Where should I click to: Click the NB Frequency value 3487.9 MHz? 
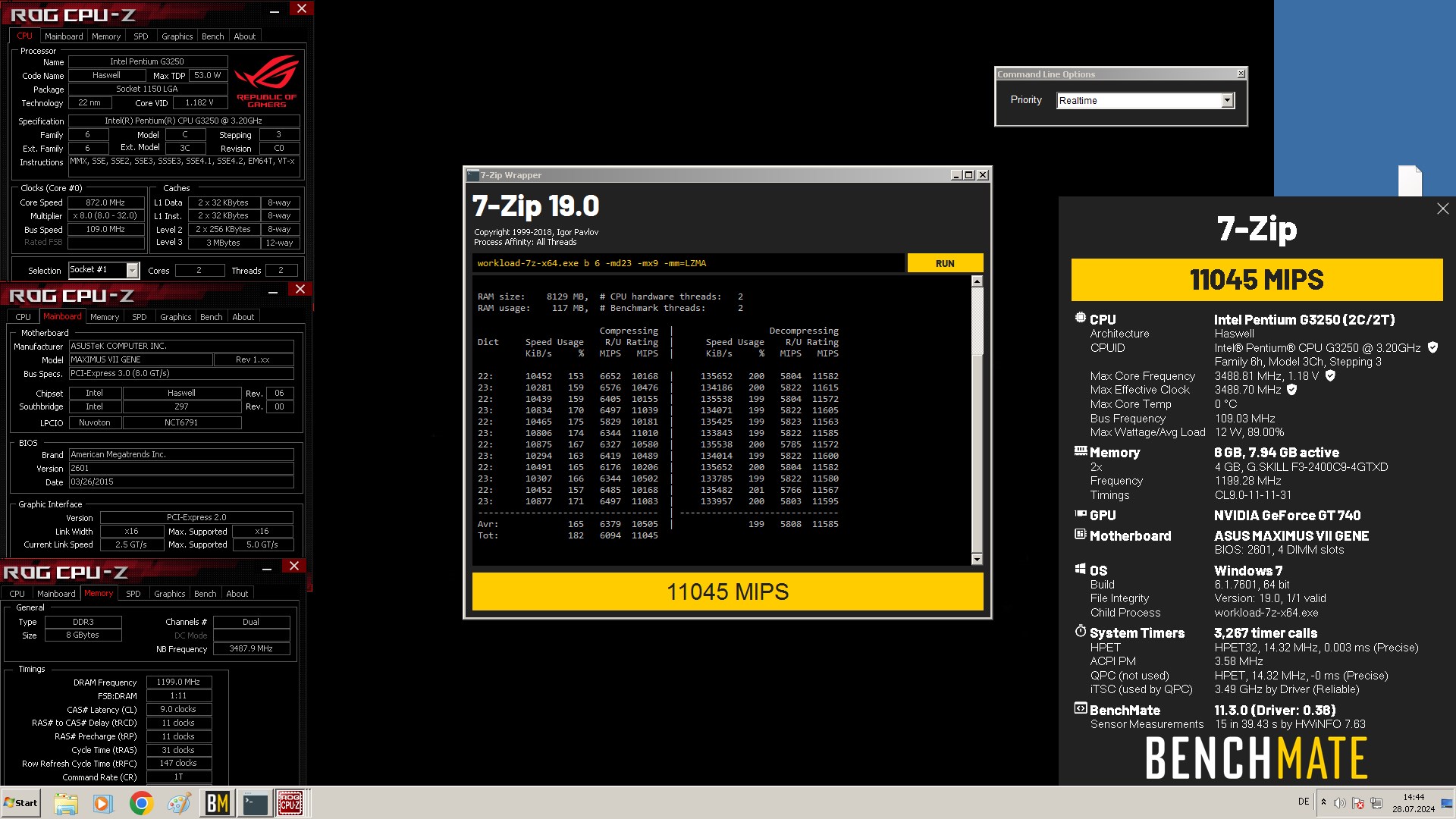[x=251, y=648]
